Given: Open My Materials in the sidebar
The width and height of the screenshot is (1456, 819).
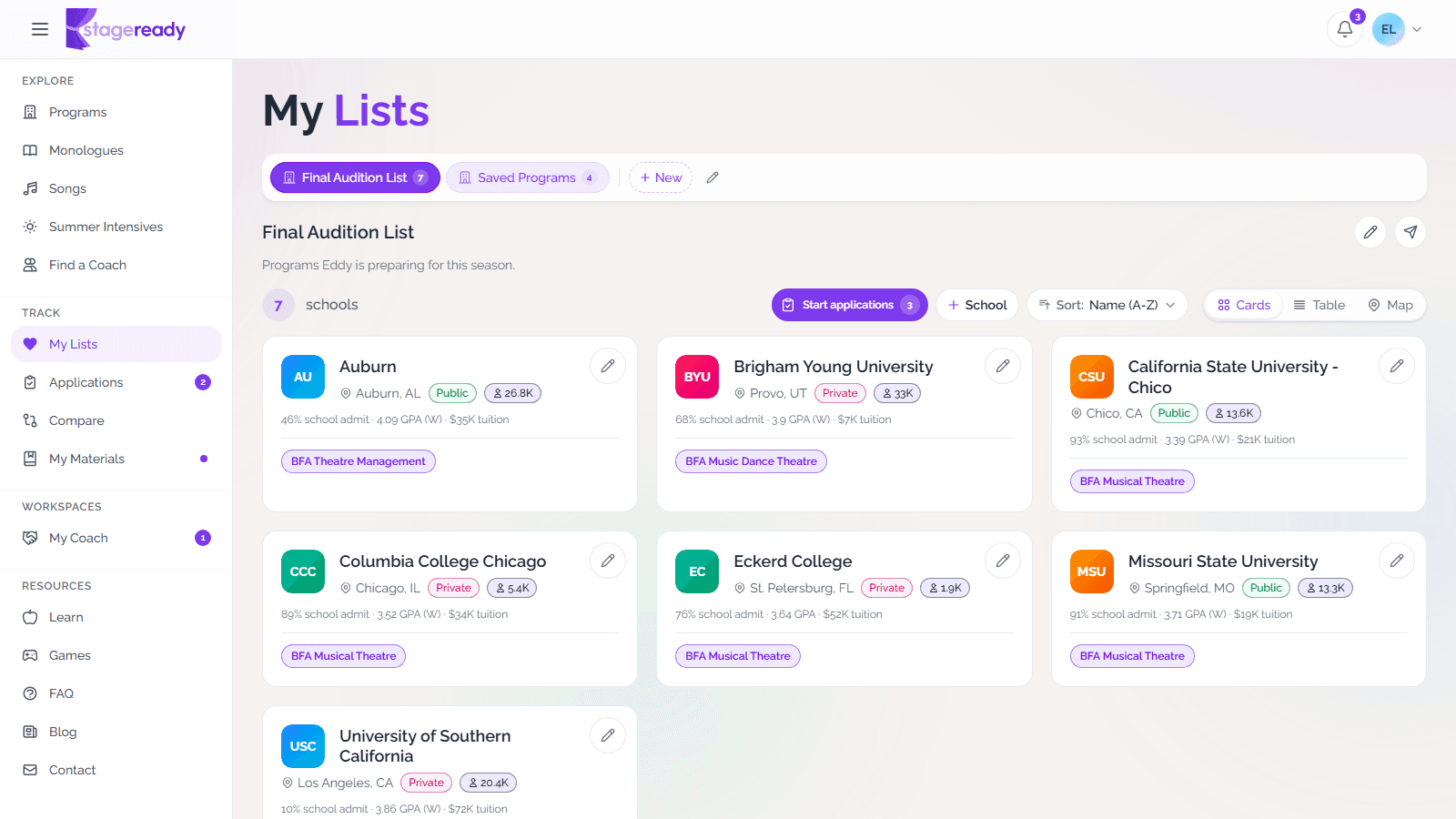Looking at the screenshot, I should click(116, 459).
